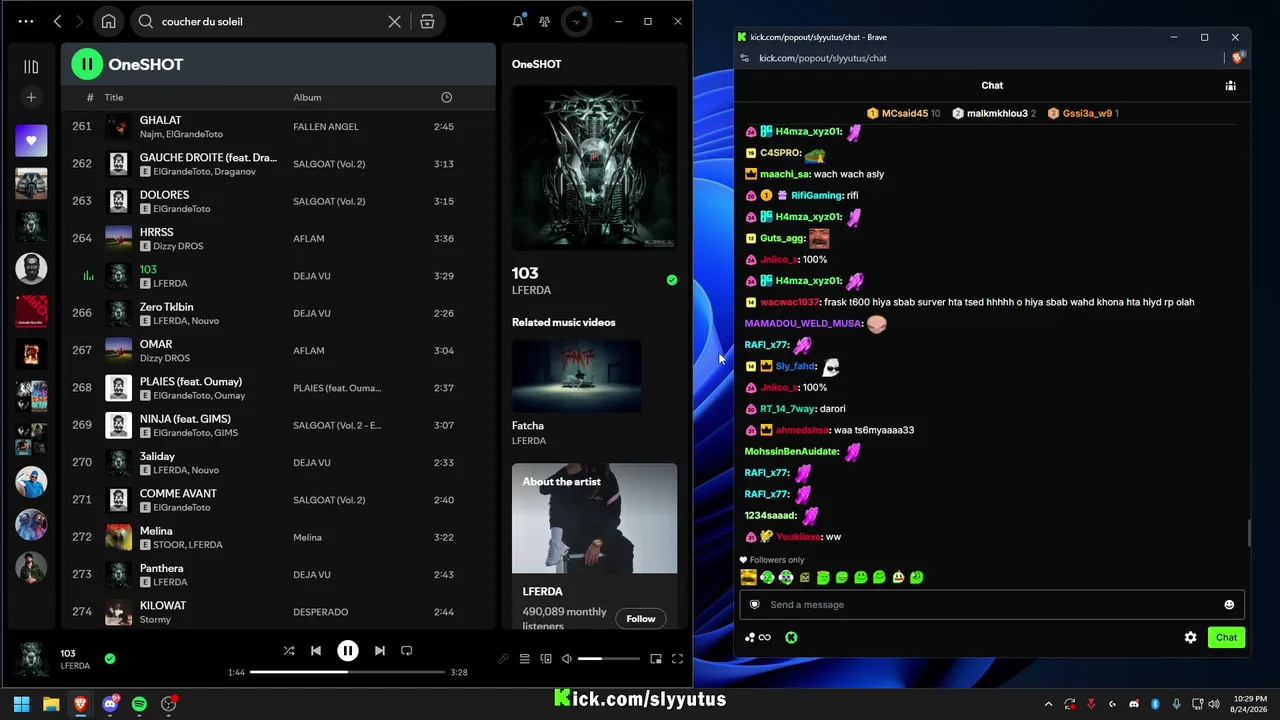Toggle shuffle playback
Viewport: 1280px width, 720px height.
tap(289, 651)
